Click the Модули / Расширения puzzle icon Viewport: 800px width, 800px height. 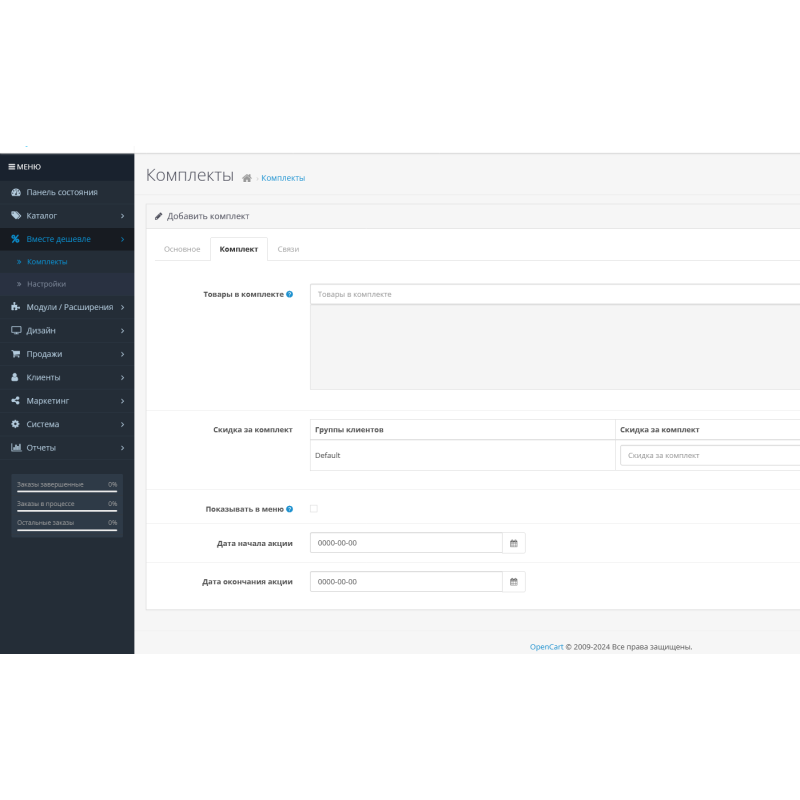tap(14, 307)
